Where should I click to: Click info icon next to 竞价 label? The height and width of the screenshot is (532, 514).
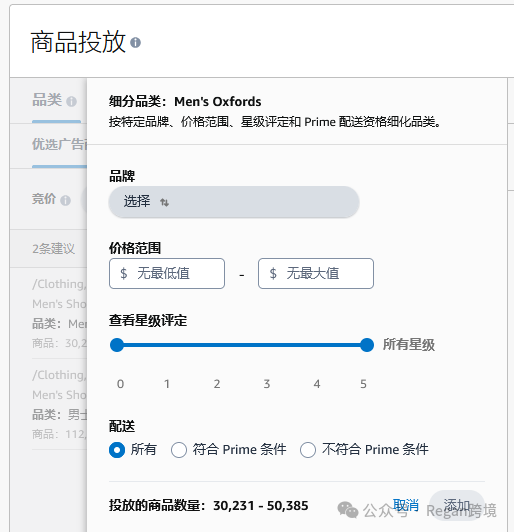coord(65,201)
